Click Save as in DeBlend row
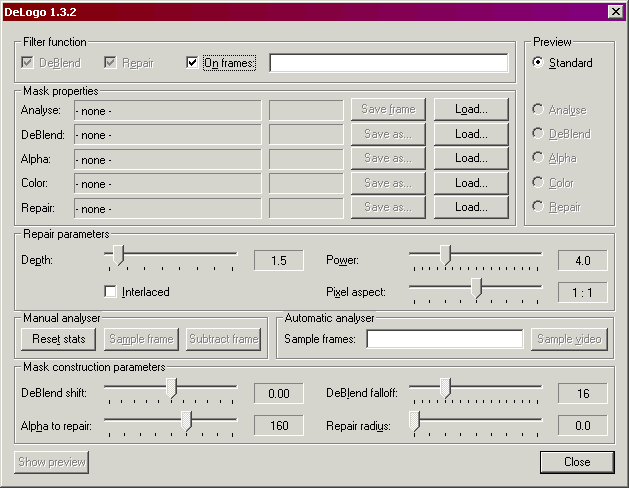629x488 pixels. 388,134
